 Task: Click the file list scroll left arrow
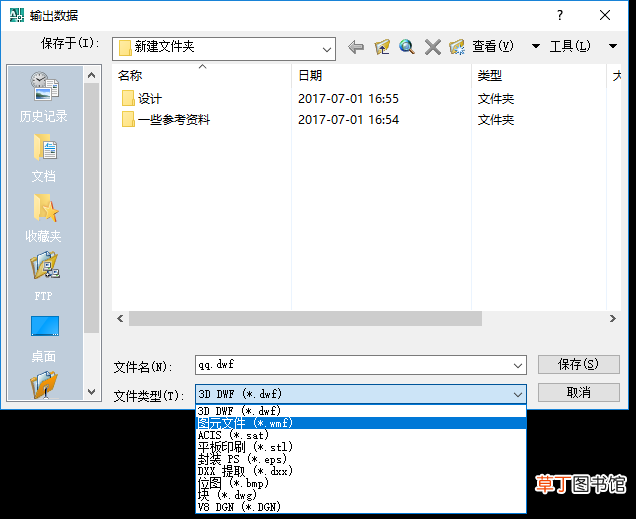click(x=120, y=319)
